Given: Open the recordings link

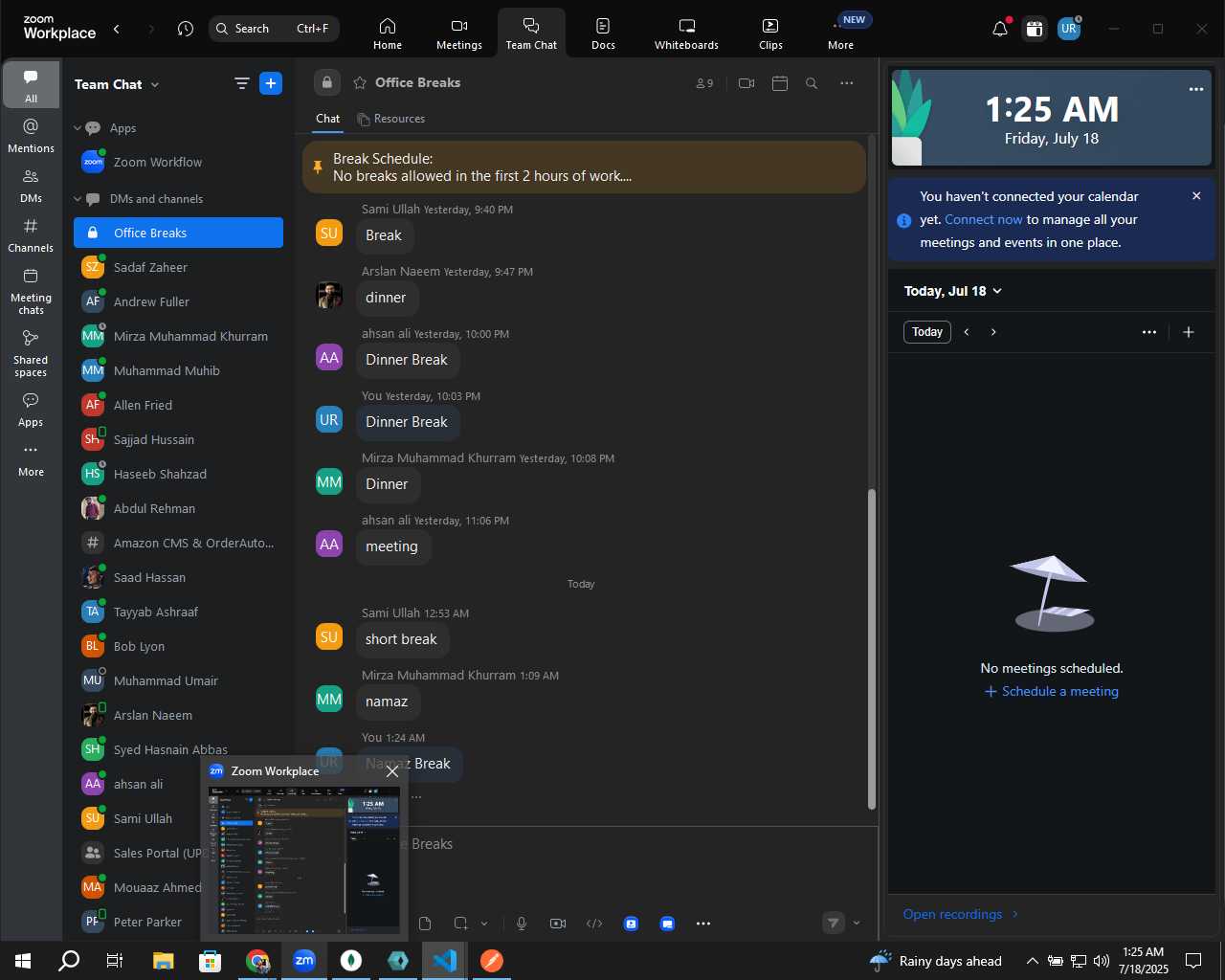Looking at the screenshot, I should [961, 914].
